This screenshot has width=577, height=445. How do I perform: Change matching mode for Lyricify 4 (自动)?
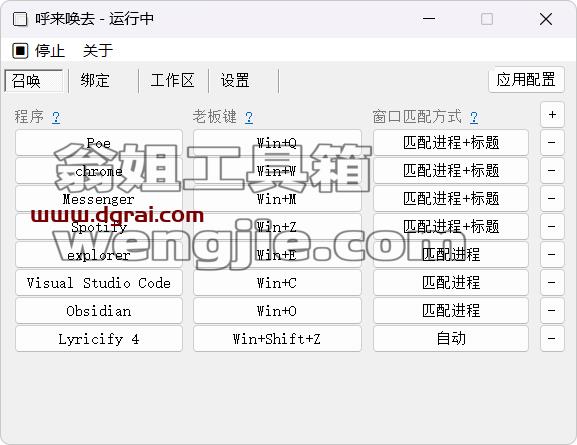[x=451, y=339]
